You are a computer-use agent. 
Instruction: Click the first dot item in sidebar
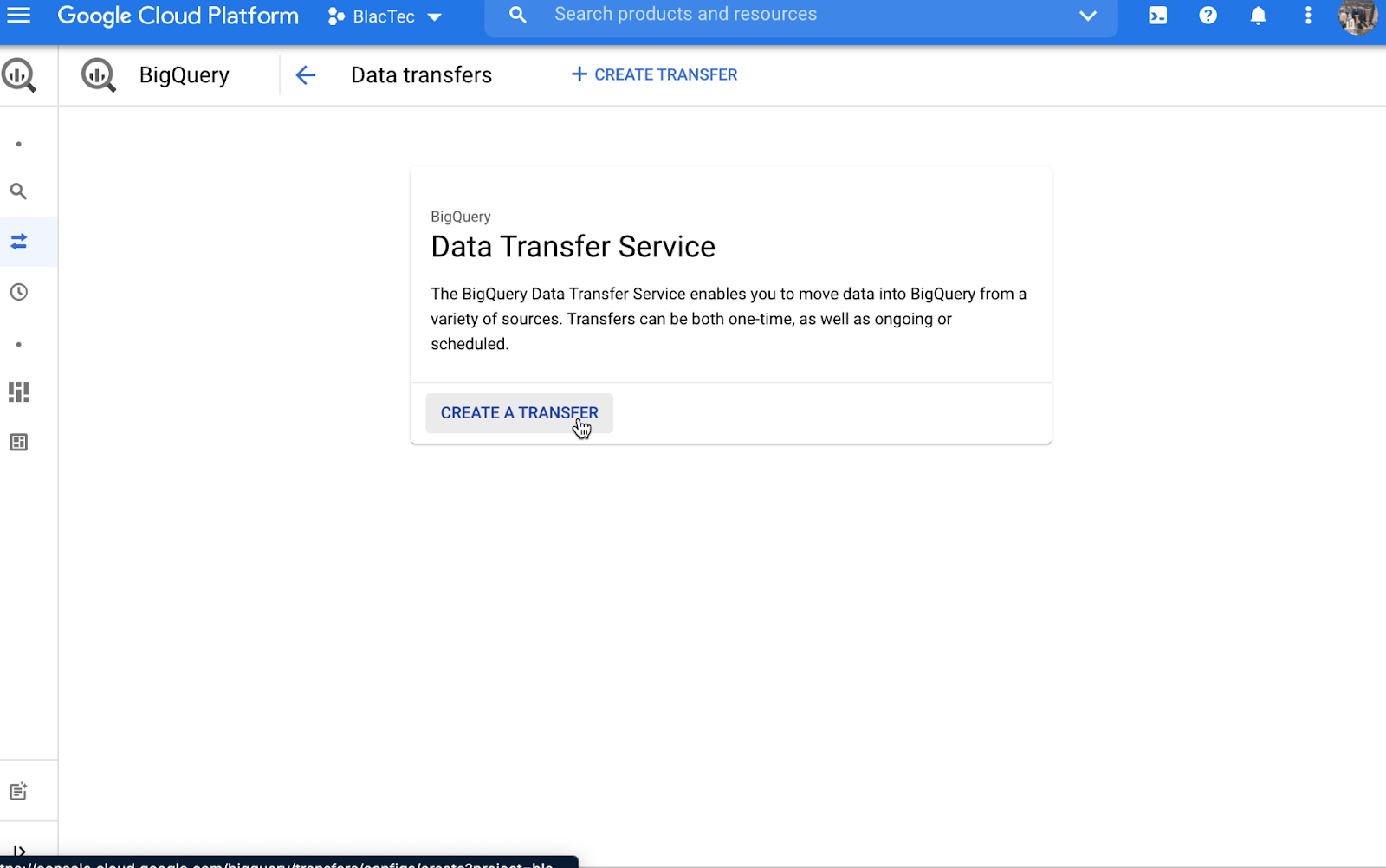click(18, 144)
